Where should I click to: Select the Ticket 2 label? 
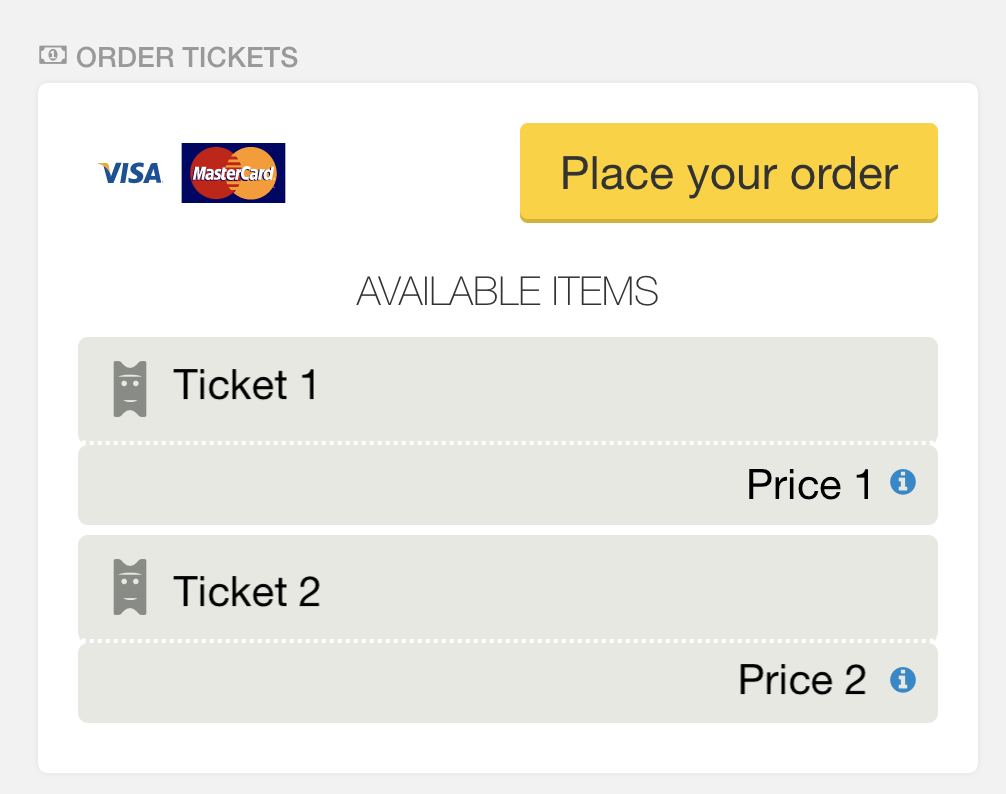(x=247, y=591)
